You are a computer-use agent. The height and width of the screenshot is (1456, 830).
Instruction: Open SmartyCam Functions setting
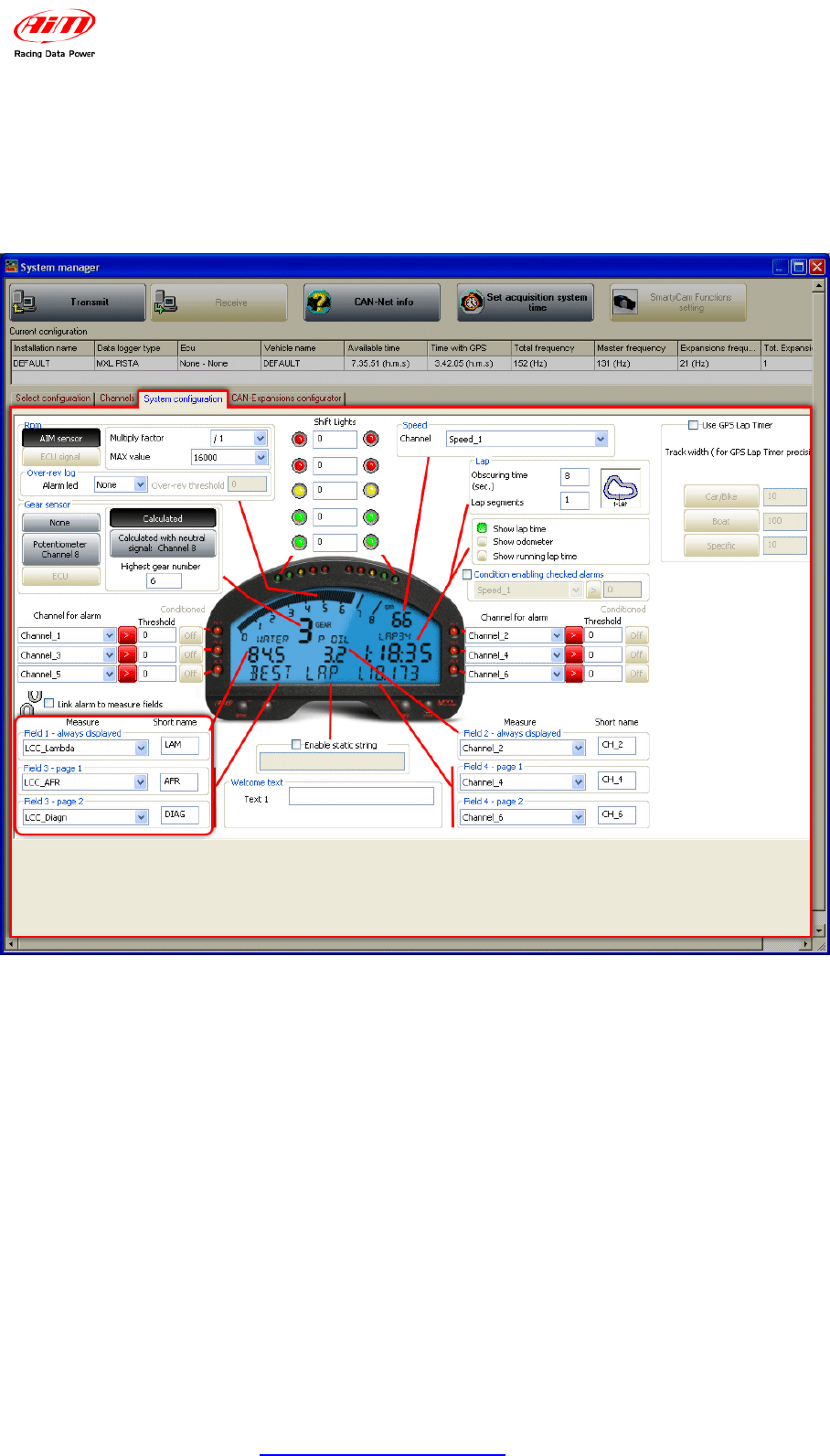[678, 302]
